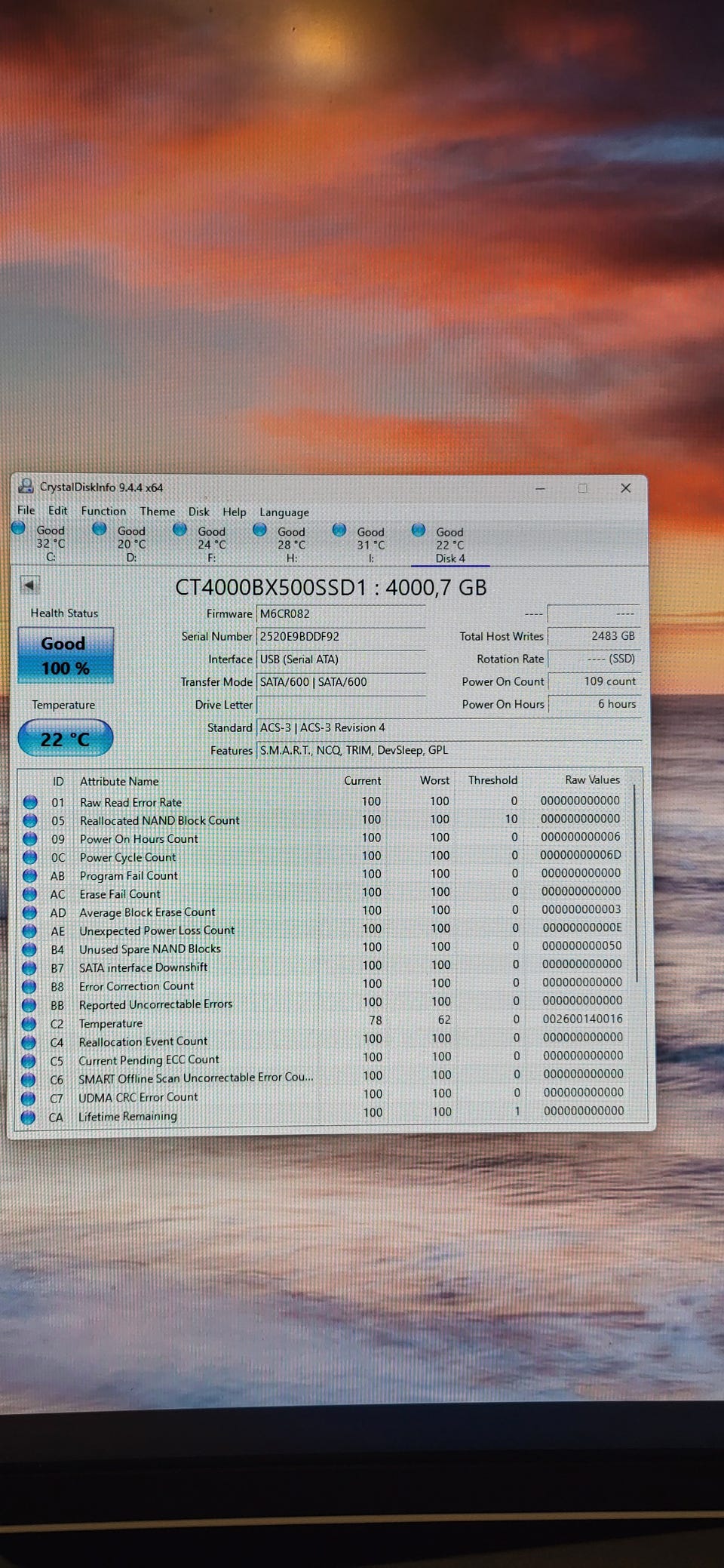Click the status icon for Unexpected Power Loss Count

pos(30,931)
